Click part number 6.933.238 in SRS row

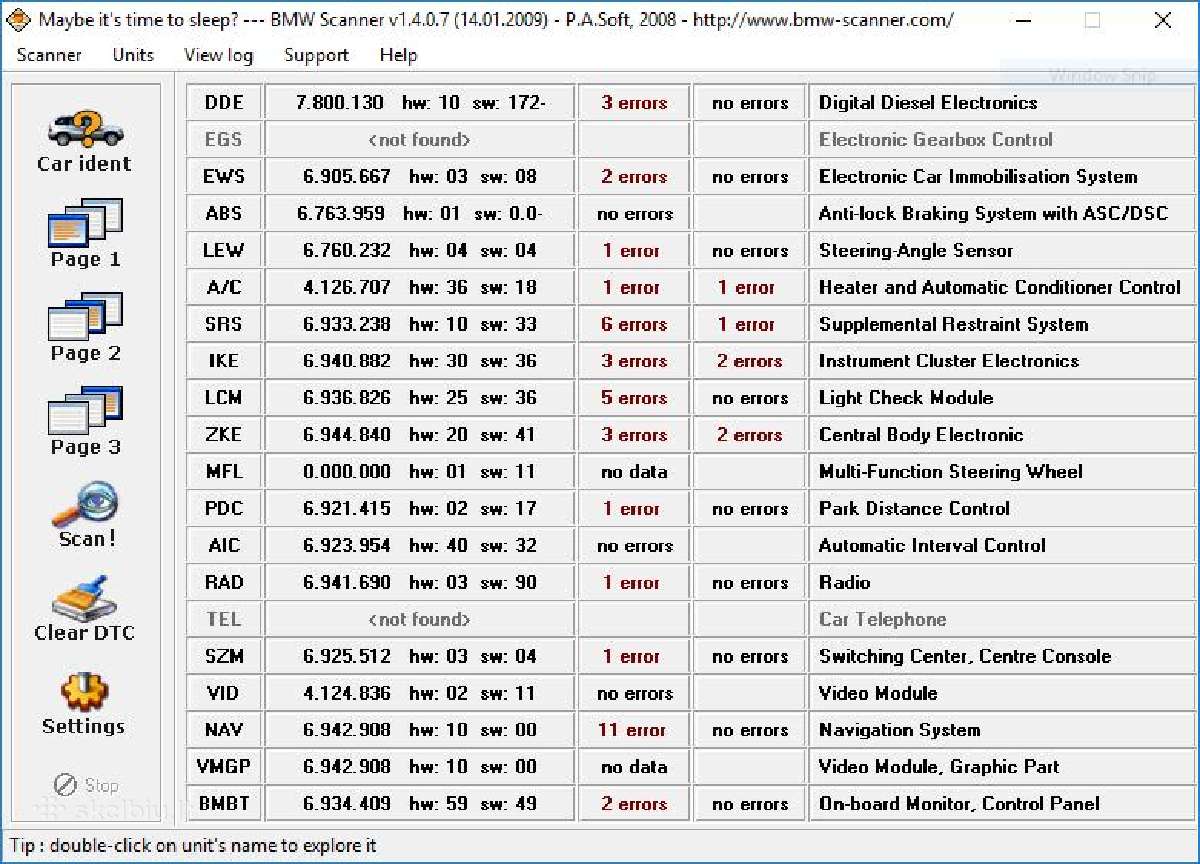pos(346,325)
